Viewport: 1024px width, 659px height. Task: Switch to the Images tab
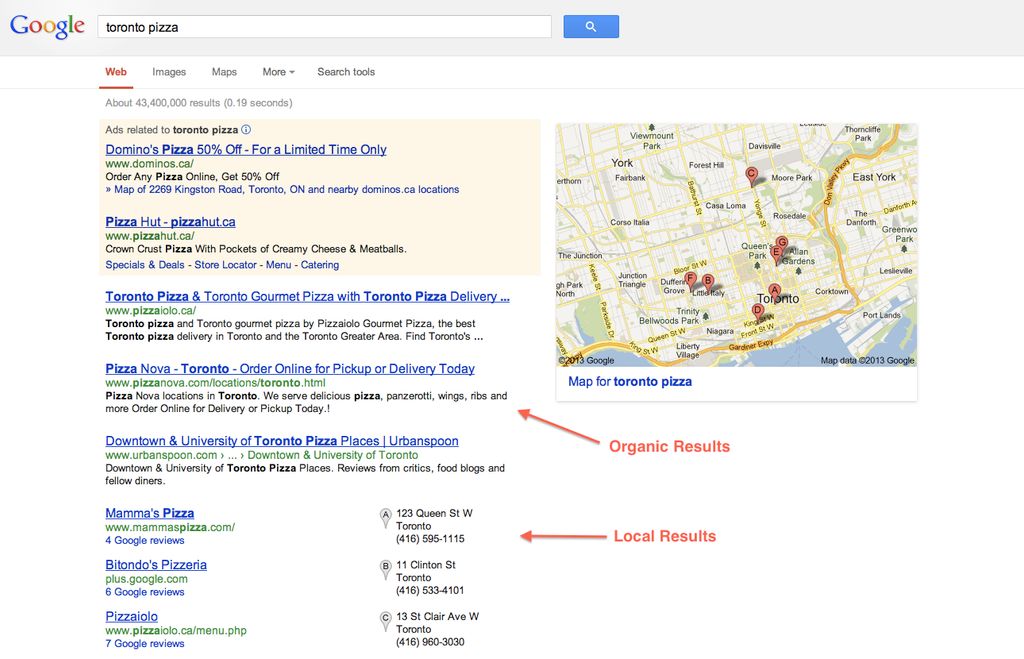169,72
